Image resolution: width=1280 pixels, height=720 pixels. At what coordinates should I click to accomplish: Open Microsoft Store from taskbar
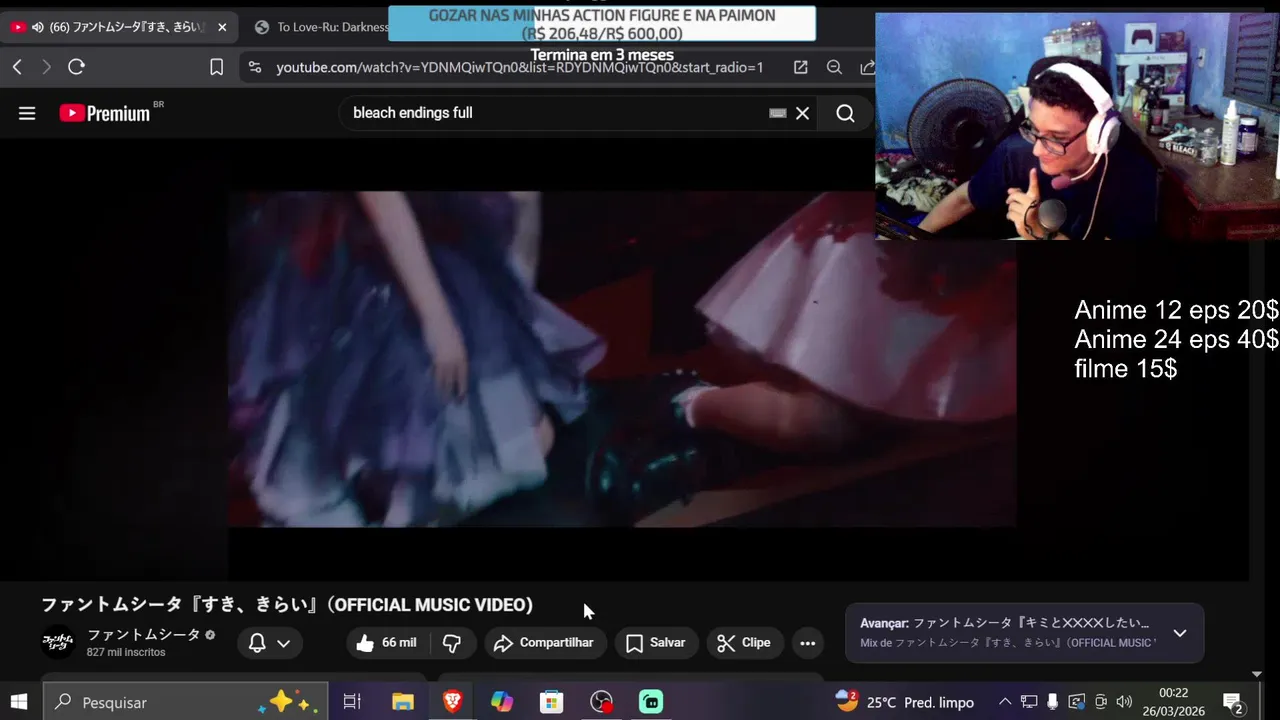pyautogui.click(x=551, y=702)
